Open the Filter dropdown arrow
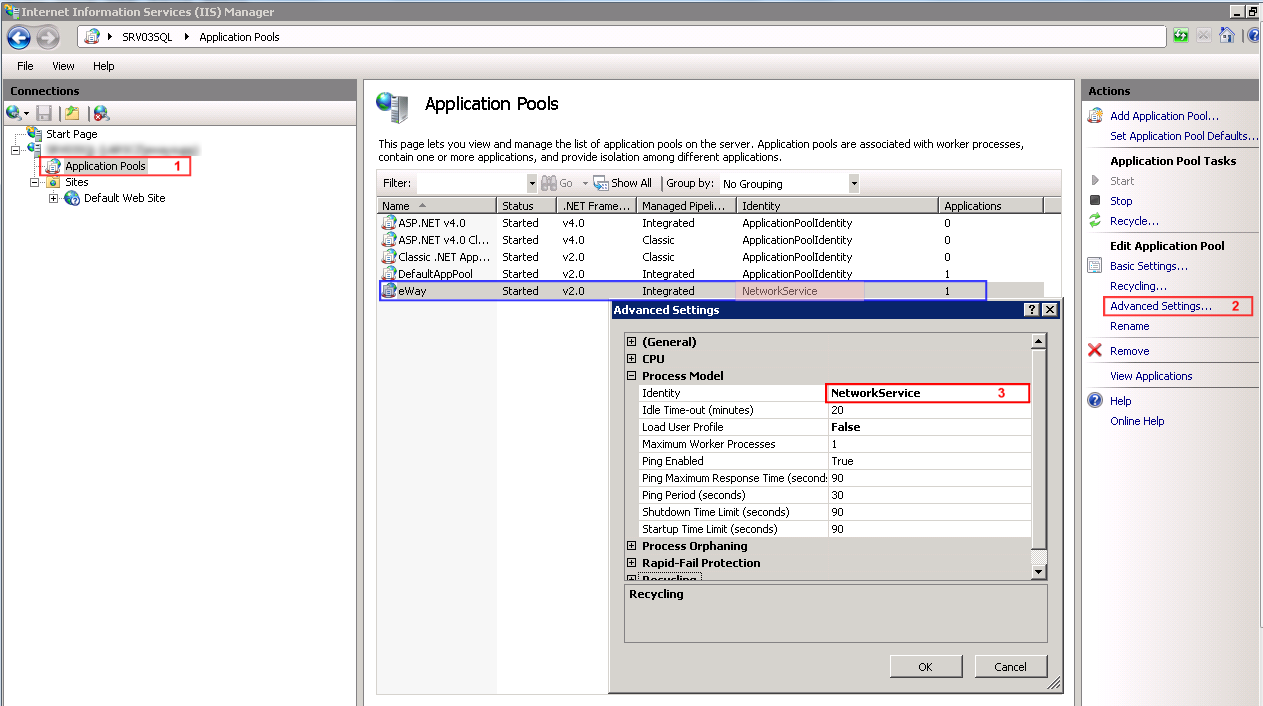 pos(532,184)
